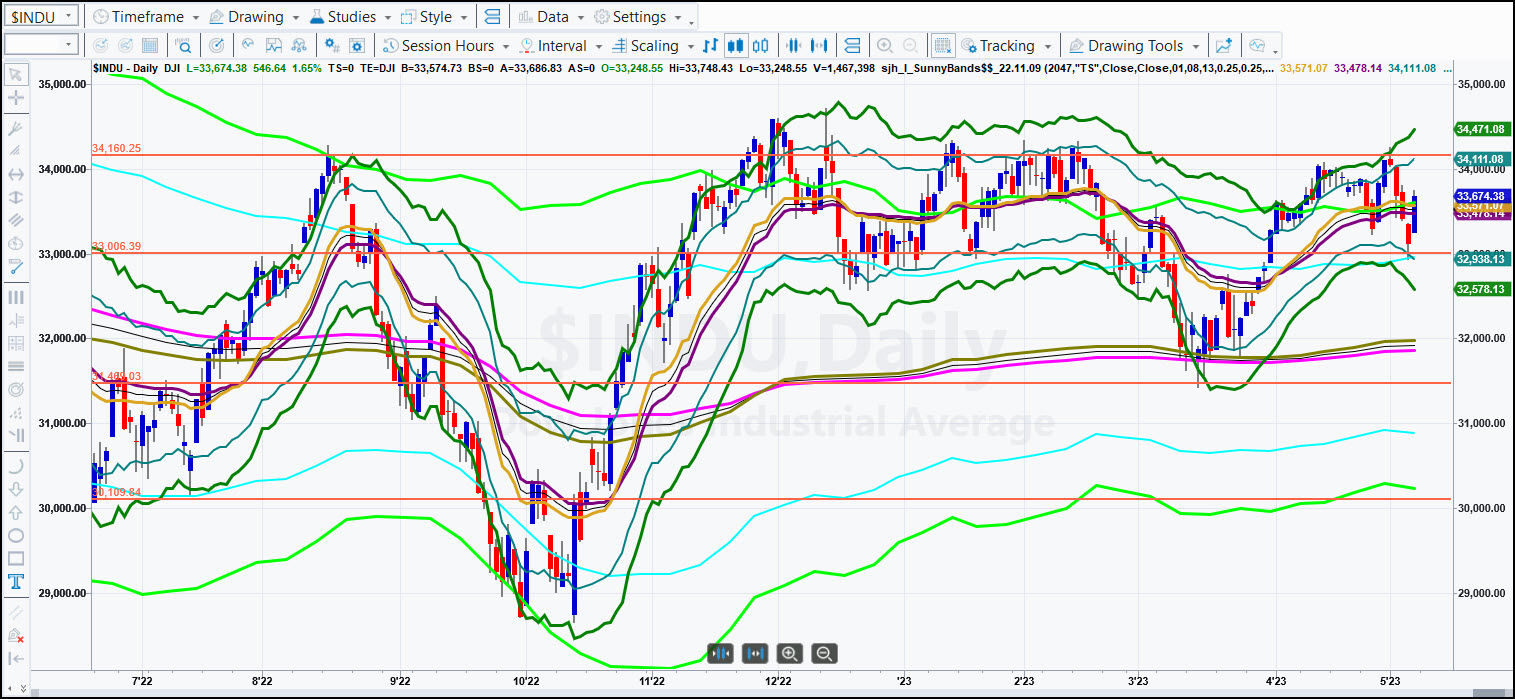Click the add chart analysis icon
This screenshot has height=699, width=1515.
[x=1223, y=45]
